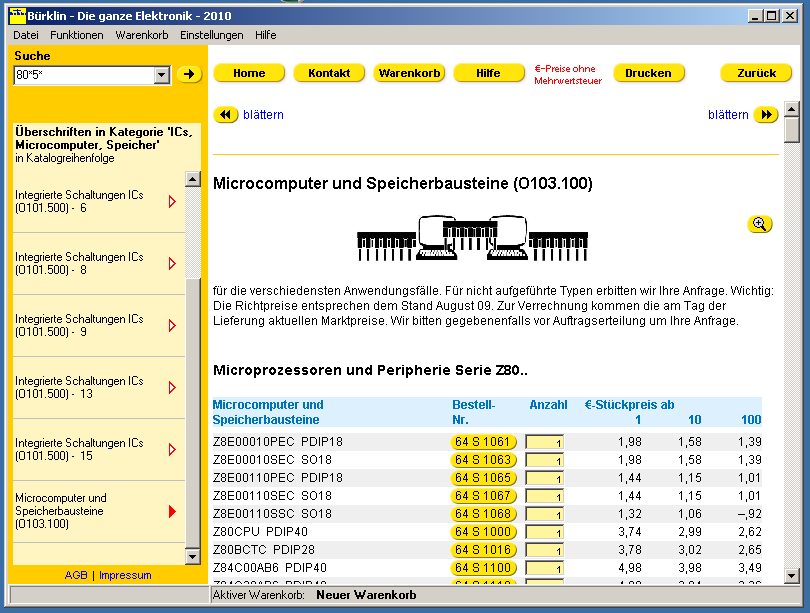Open the Einstellungen menu
Screen dimensions: 810x613
pos(212,35)
